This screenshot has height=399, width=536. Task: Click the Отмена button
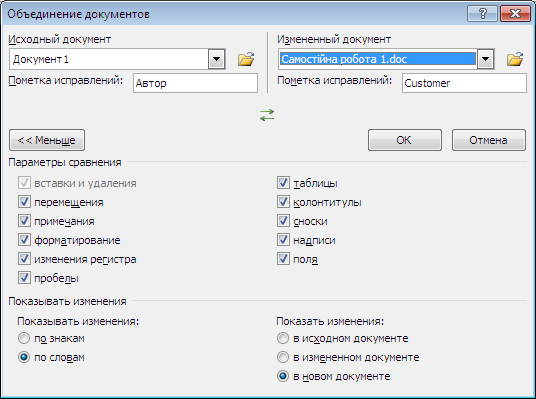point(488,140)
